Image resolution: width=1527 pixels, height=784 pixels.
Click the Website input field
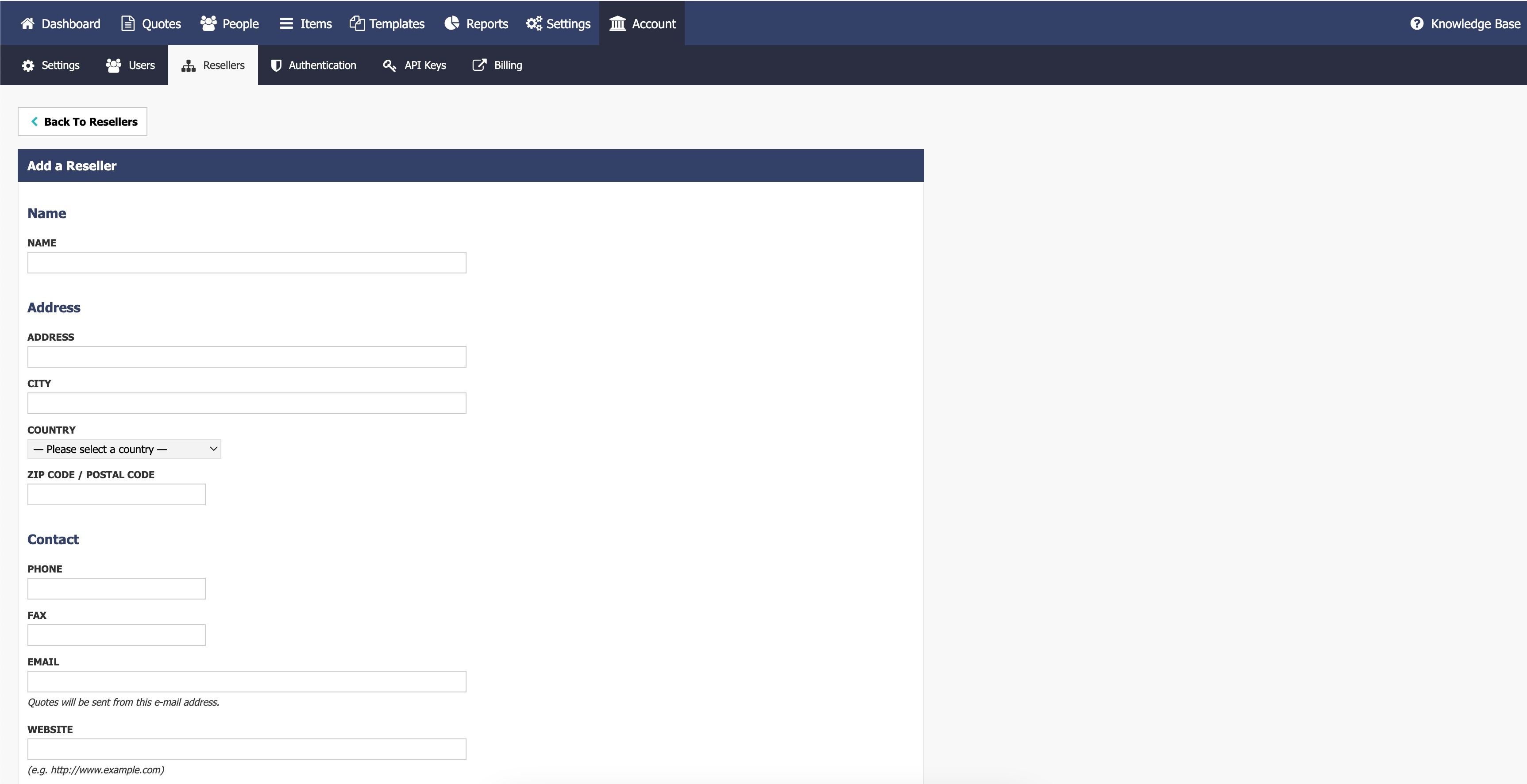click(x=247, y=749)
